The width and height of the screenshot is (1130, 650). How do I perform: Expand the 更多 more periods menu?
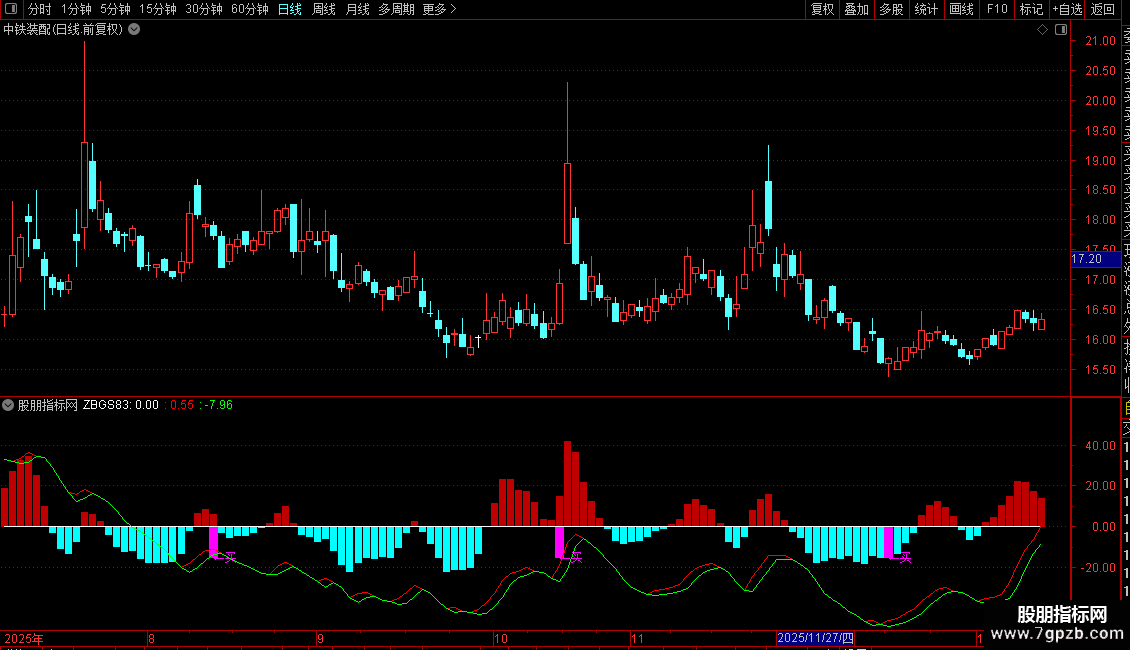coord(439,9)
